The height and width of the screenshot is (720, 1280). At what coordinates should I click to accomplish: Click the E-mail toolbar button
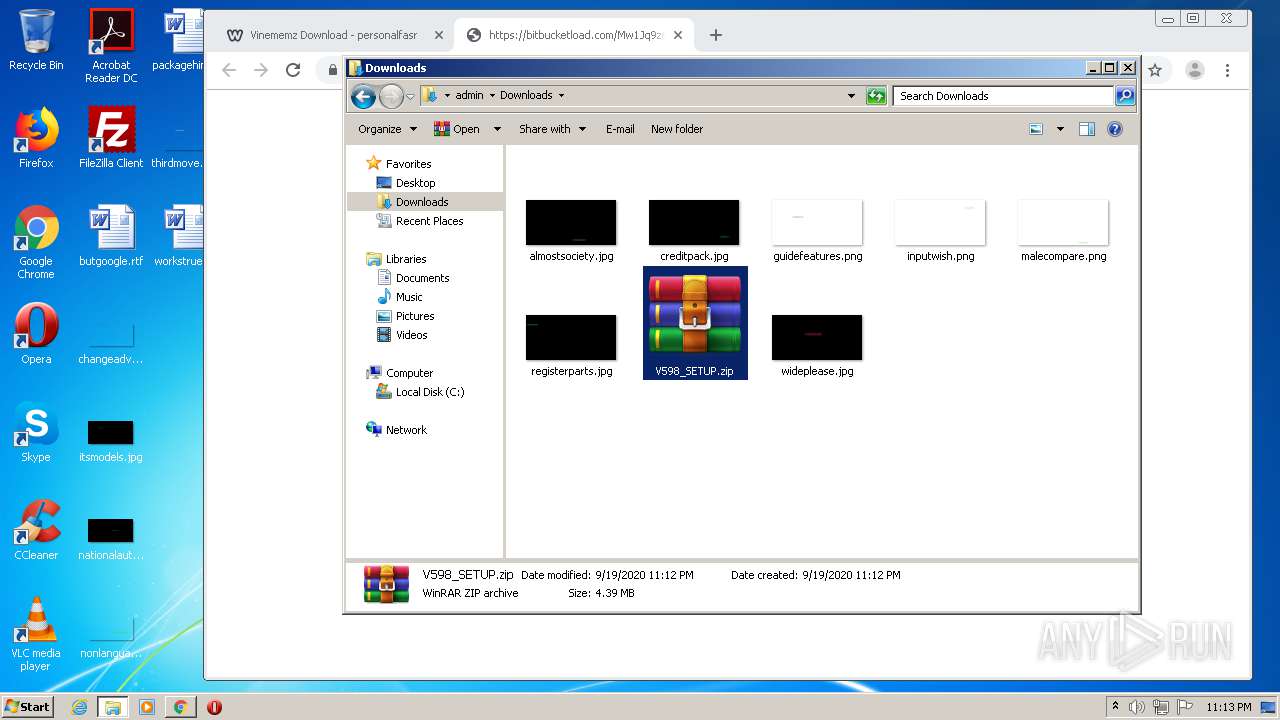(620, 129)
